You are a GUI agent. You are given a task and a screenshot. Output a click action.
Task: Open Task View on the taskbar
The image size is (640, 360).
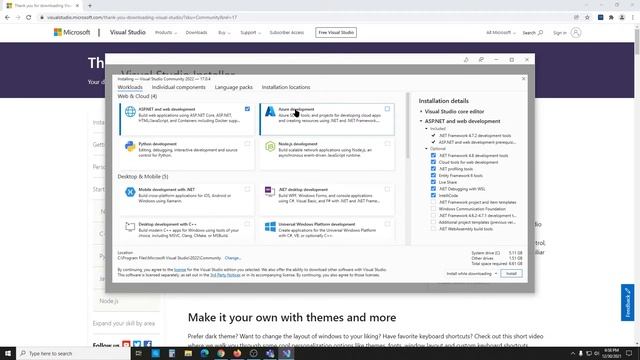click(x=139, y=353)
